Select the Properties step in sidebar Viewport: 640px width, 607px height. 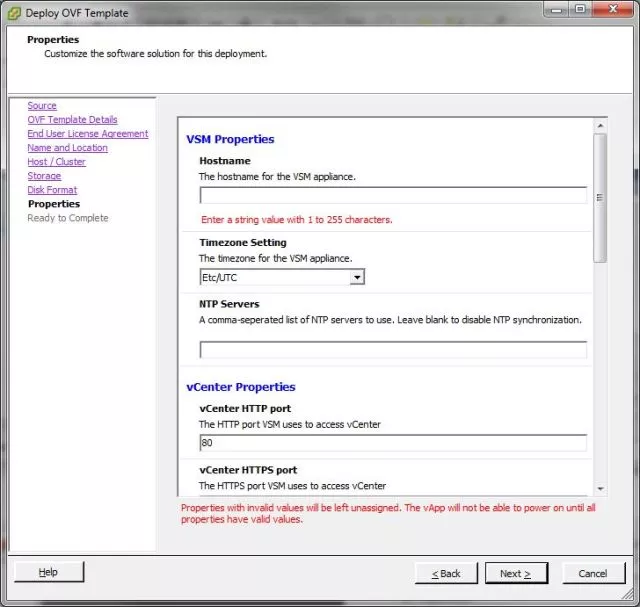54,204
